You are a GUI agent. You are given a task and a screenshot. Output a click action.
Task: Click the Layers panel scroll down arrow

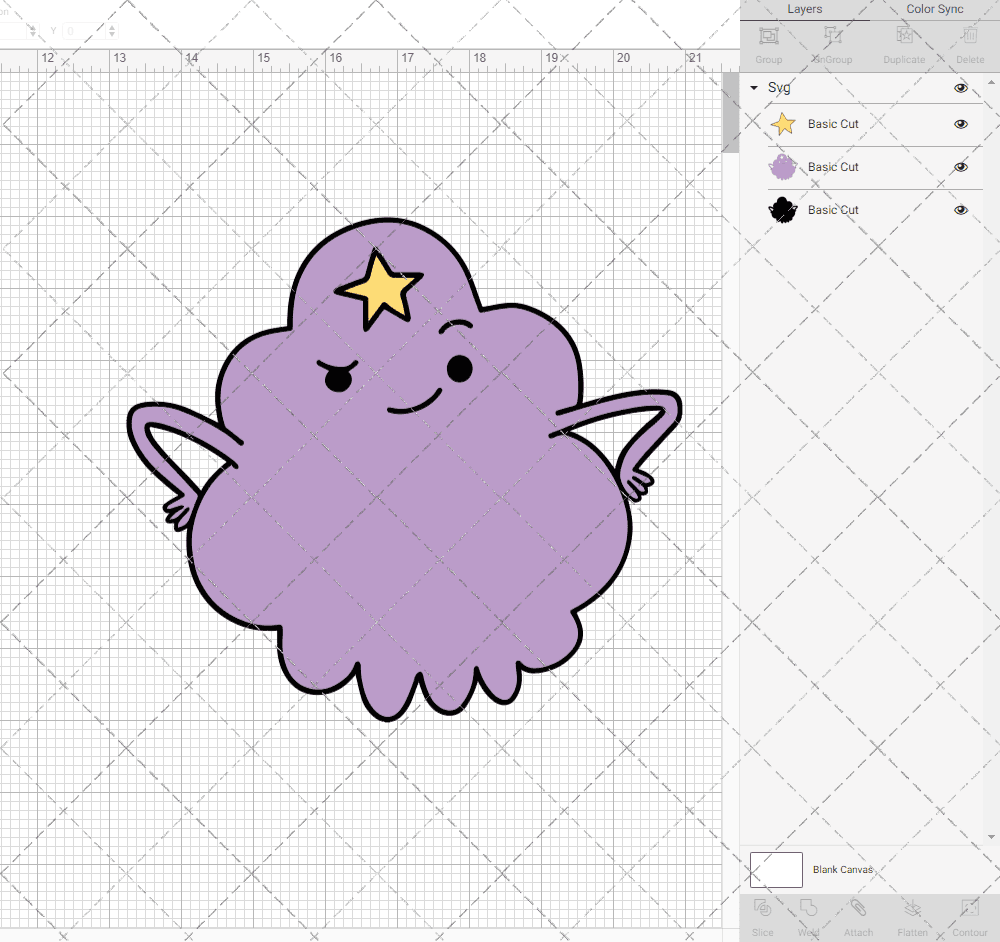click(x=990, y=837)
